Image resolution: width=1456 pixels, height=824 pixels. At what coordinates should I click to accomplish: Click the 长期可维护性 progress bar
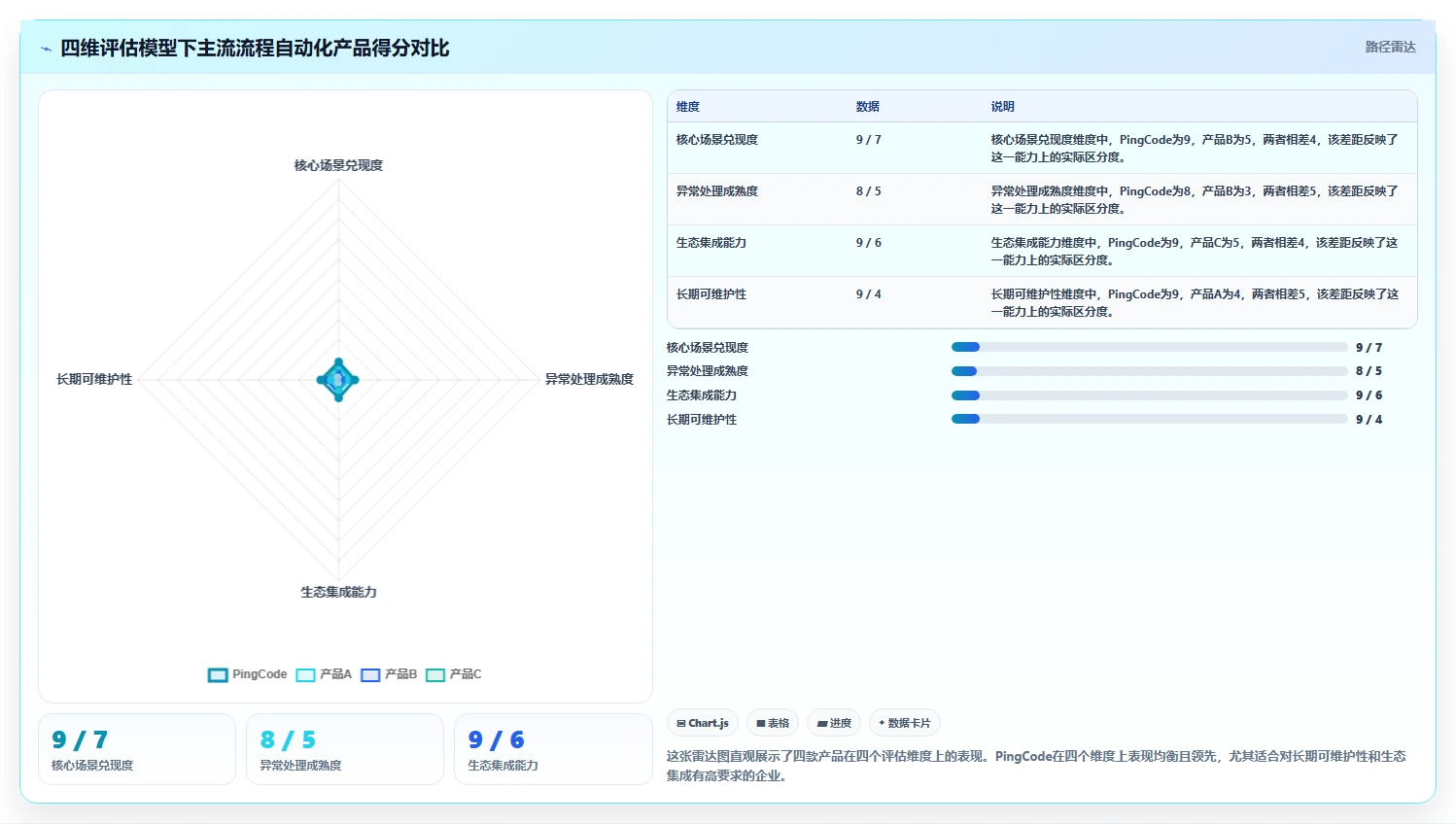(x=1150, y=419)
